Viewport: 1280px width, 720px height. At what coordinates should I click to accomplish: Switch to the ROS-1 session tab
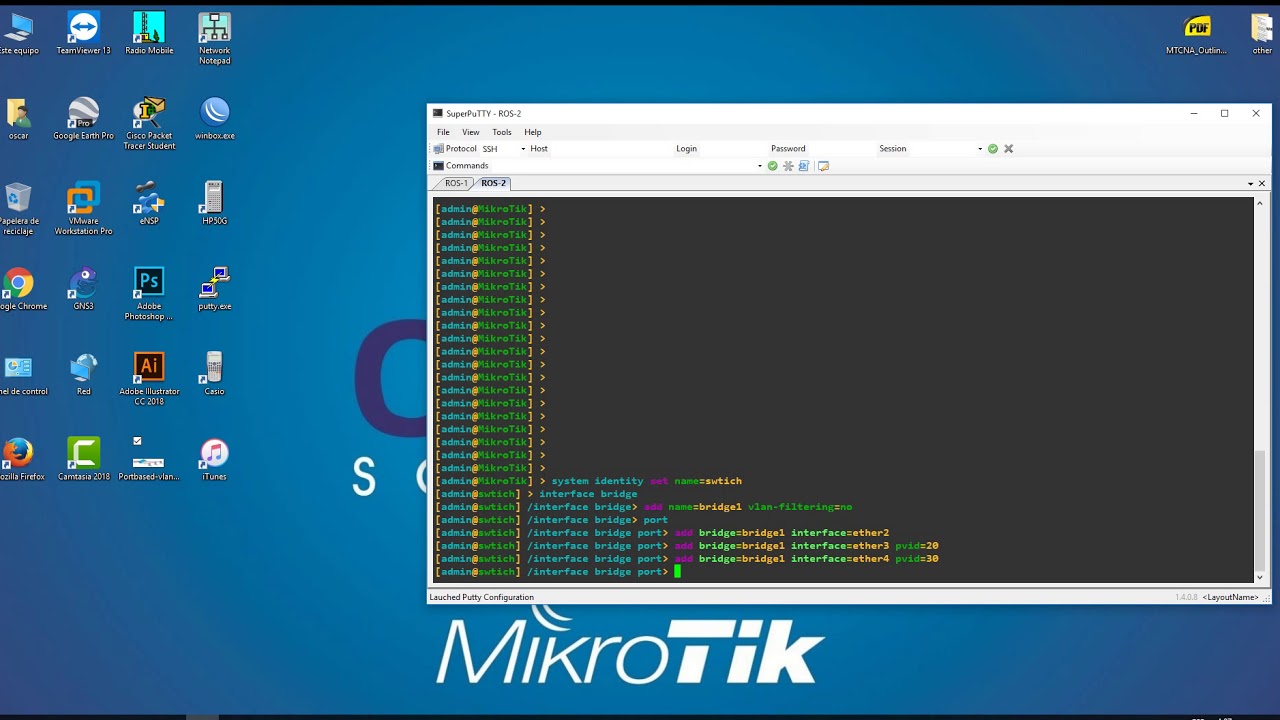[x=456, y=184]
